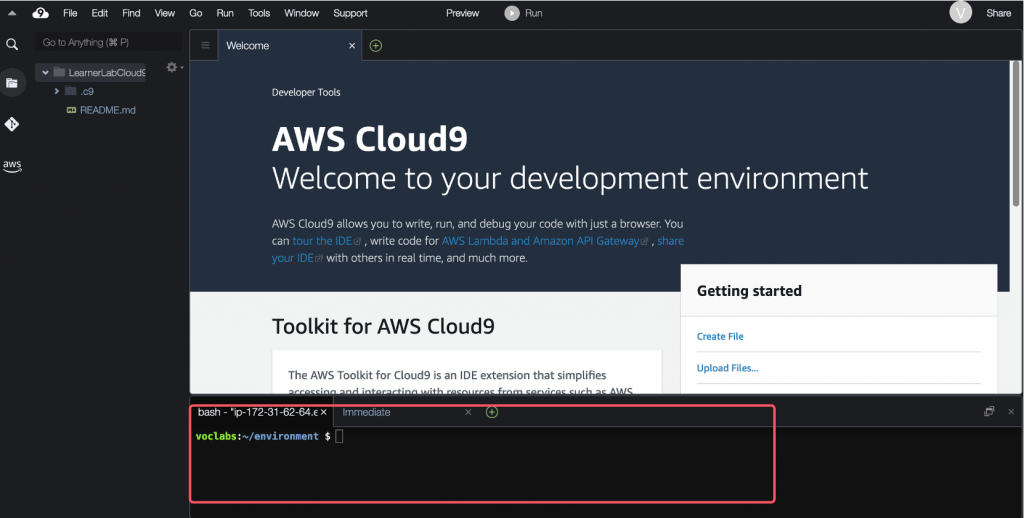Open file tree settings gear menu

coord(174,67)
